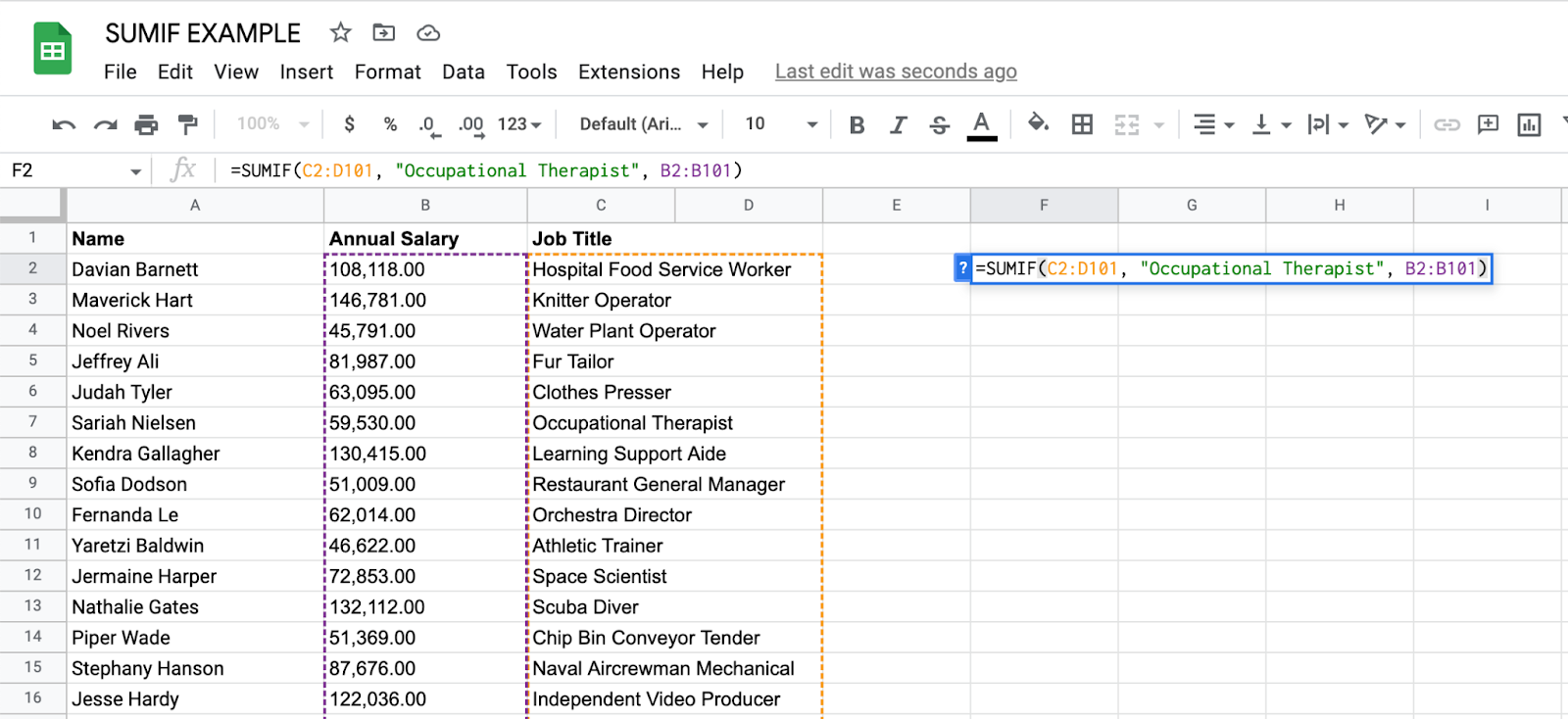Select cell containing Davian Barnett

click(195, 269)
